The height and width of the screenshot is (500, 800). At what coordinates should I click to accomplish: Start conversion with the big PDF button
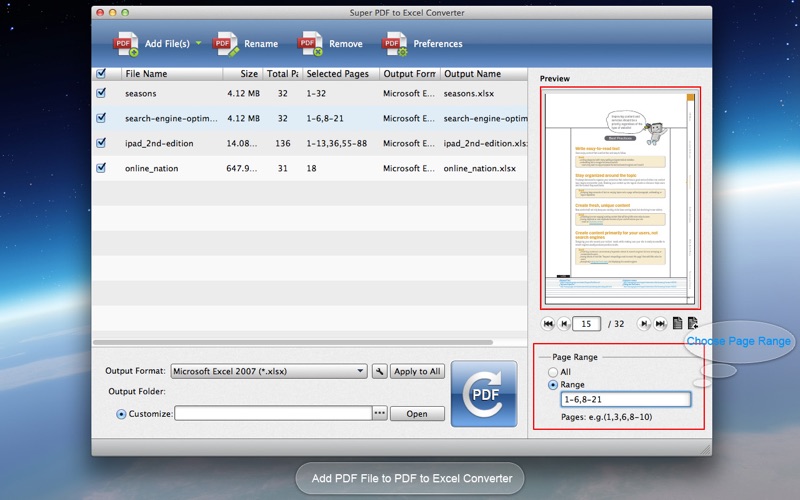coord(484,394)
